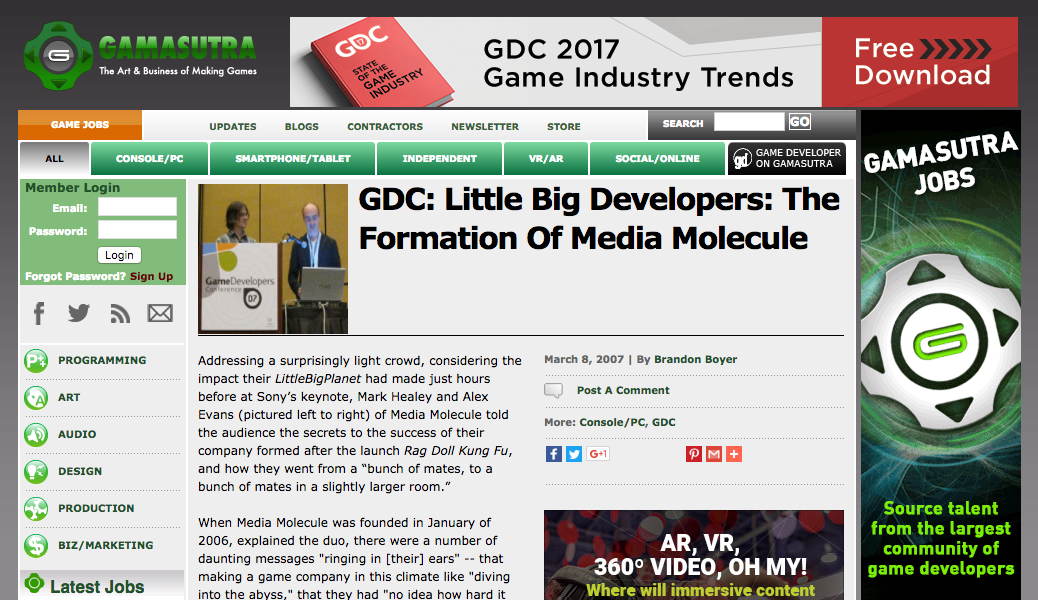Viewport: 1038px width, 600px height.
Task: Click the Post A Comment link
Action: (x=623, y=390)
